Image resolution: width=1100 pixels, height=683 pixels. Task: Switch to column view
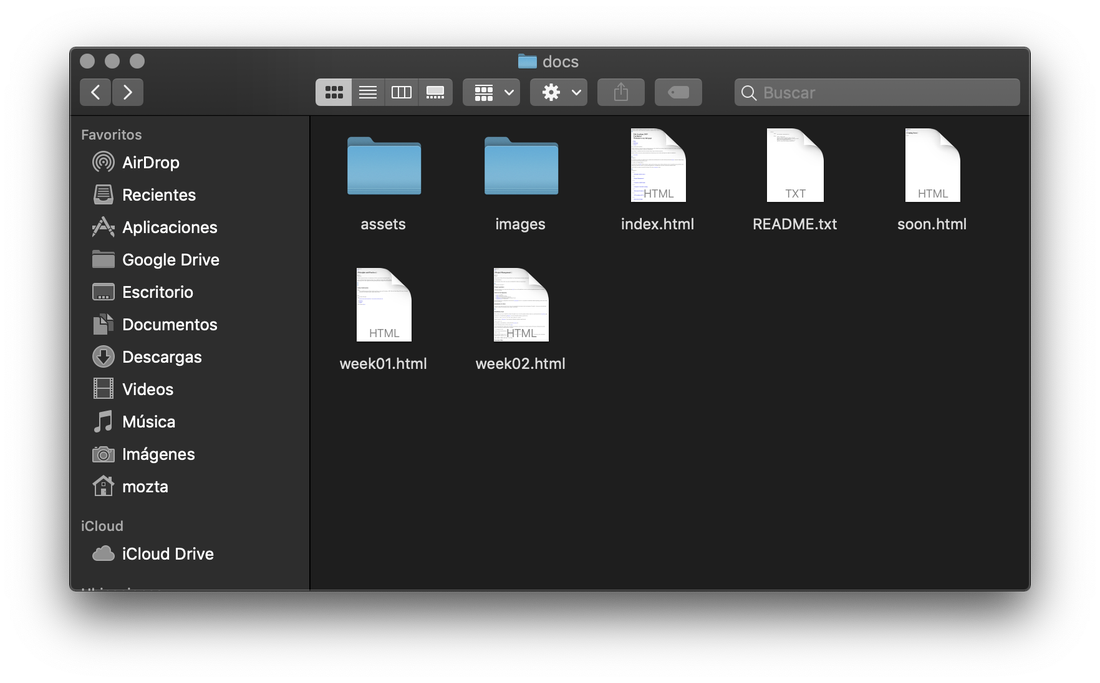(401, 92)
